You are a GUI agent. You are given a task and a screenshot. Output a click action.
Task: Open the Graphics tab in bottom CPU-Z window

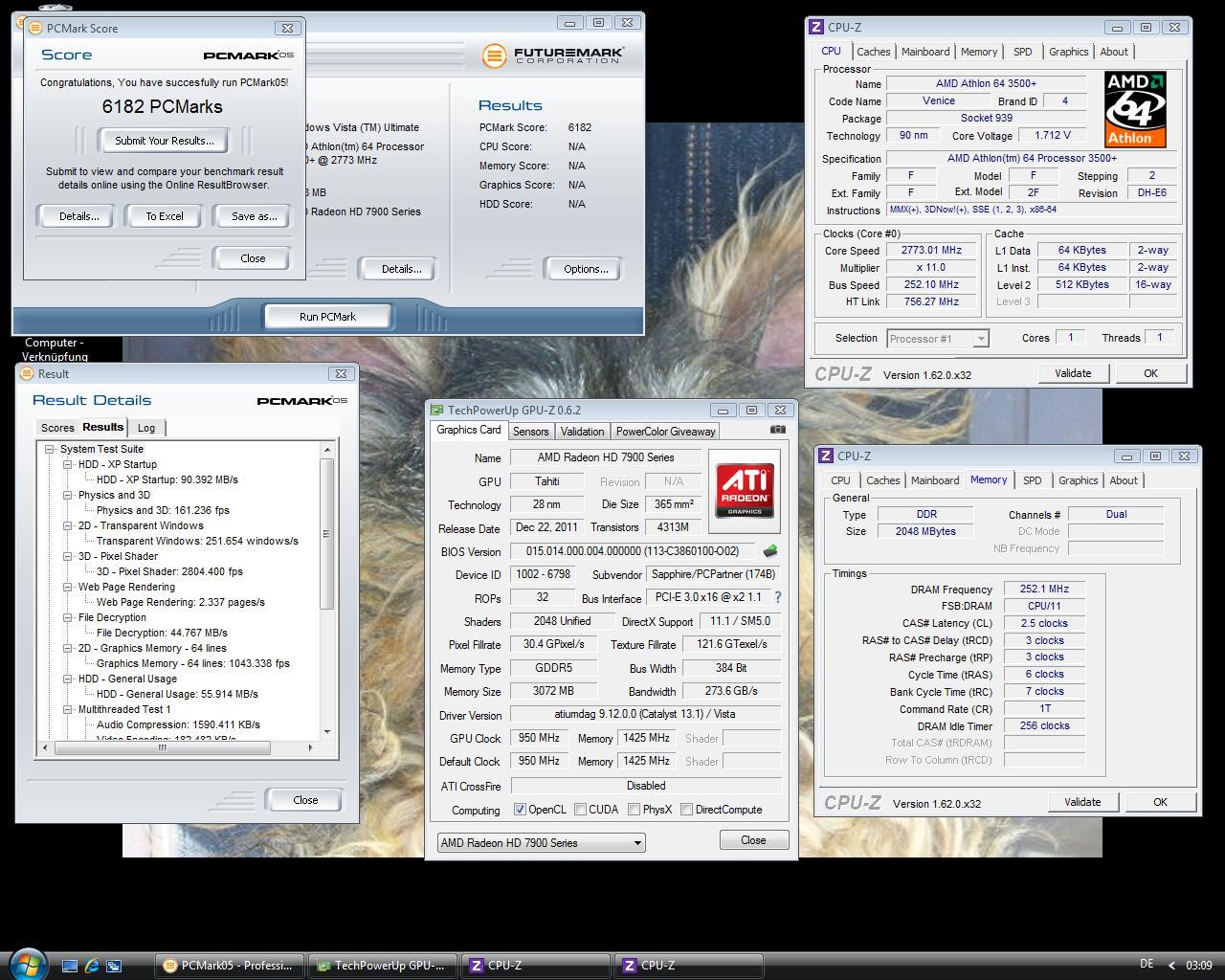pyautogui.click(x=1078, y=480)
